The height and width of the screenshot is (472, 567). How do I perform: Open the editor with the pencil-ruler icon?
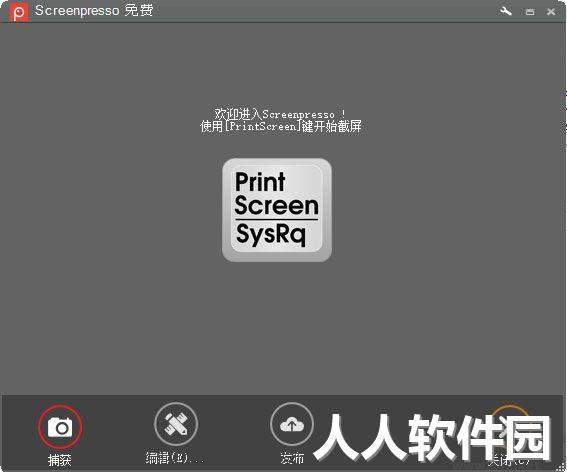(176, 424)
